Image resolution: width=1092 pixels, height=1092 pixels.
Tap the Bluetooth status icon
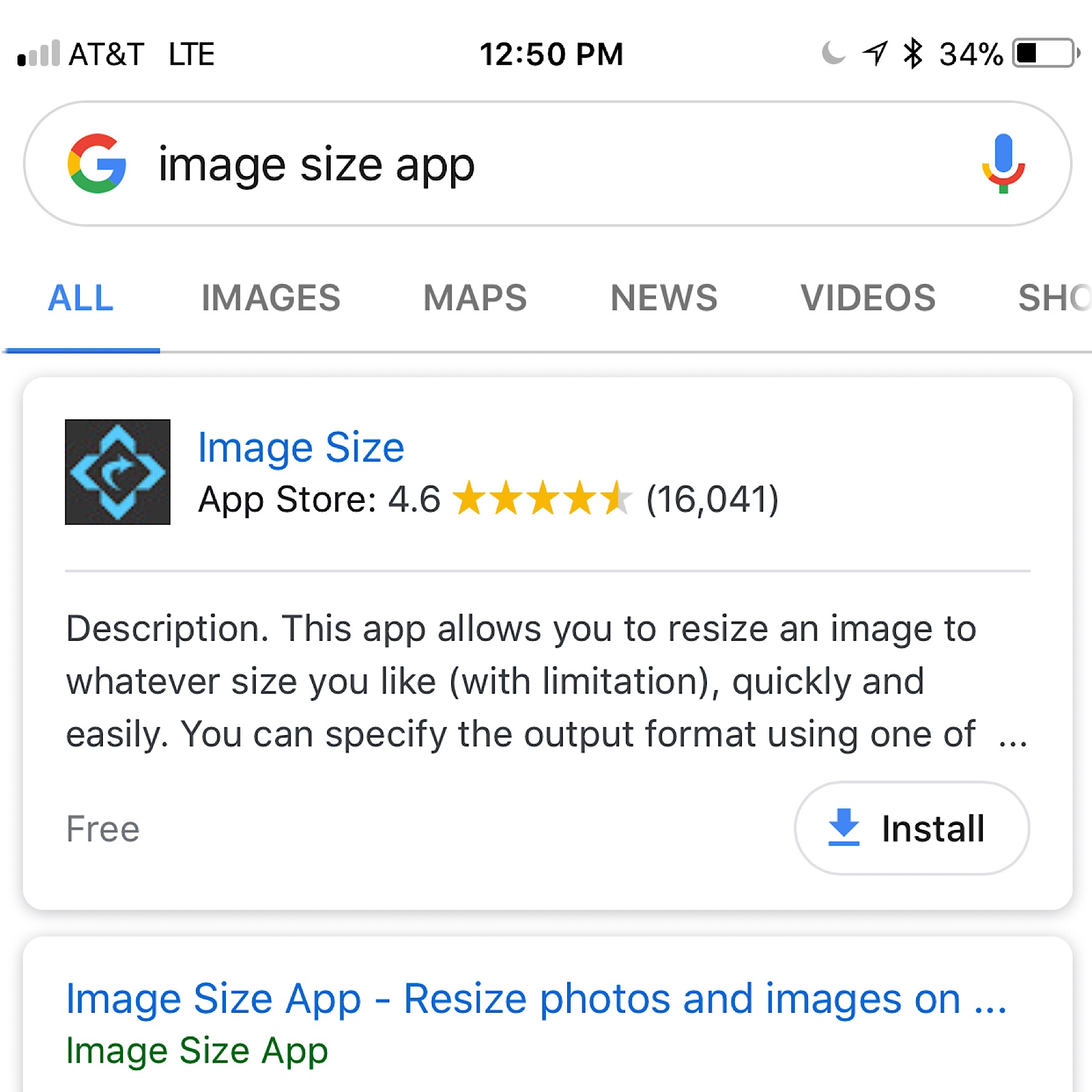click(x=913, y=54)
